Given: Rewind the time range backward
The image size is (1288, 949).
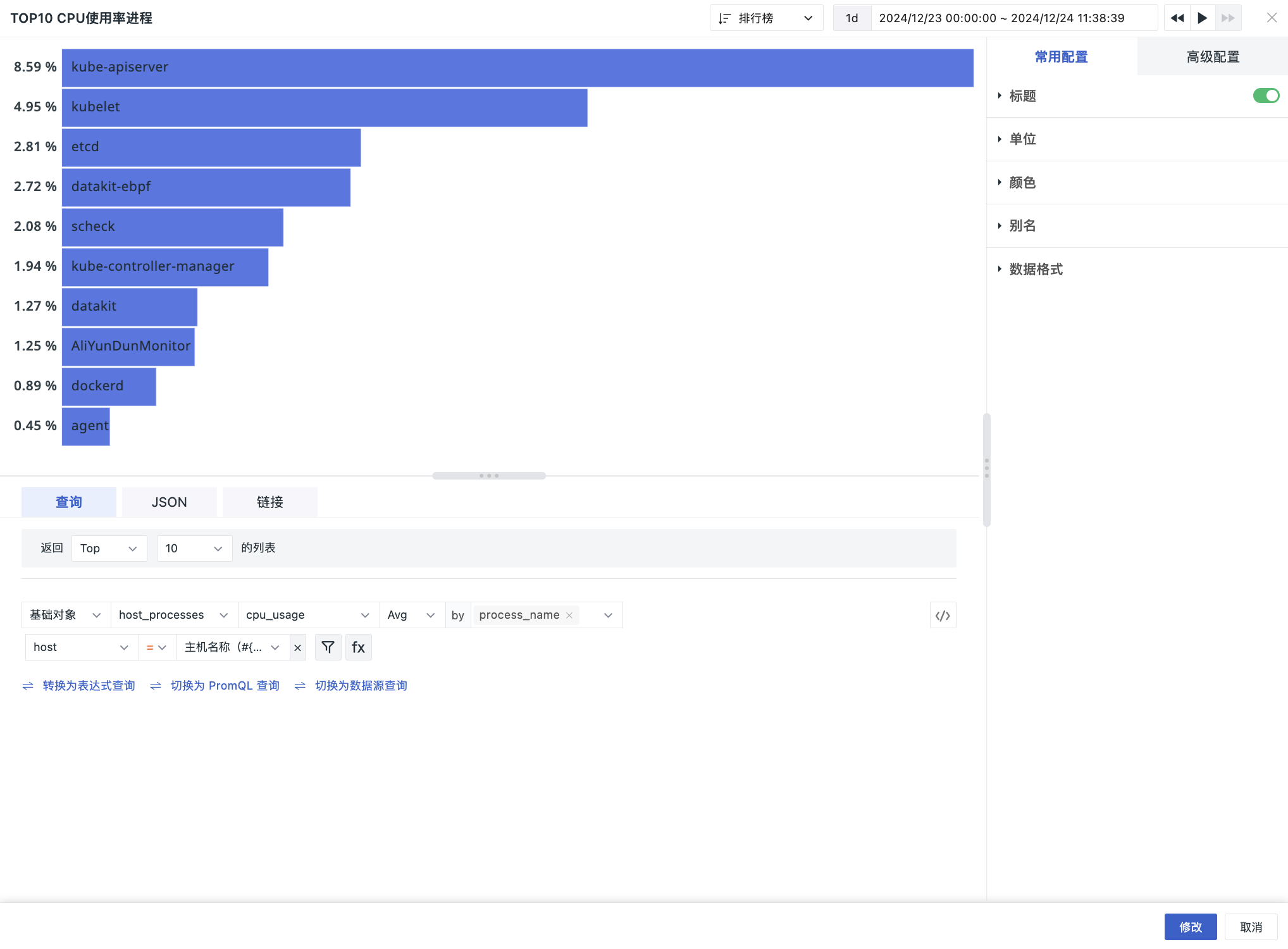Looking at the screenshot, I should [1177, 18].
